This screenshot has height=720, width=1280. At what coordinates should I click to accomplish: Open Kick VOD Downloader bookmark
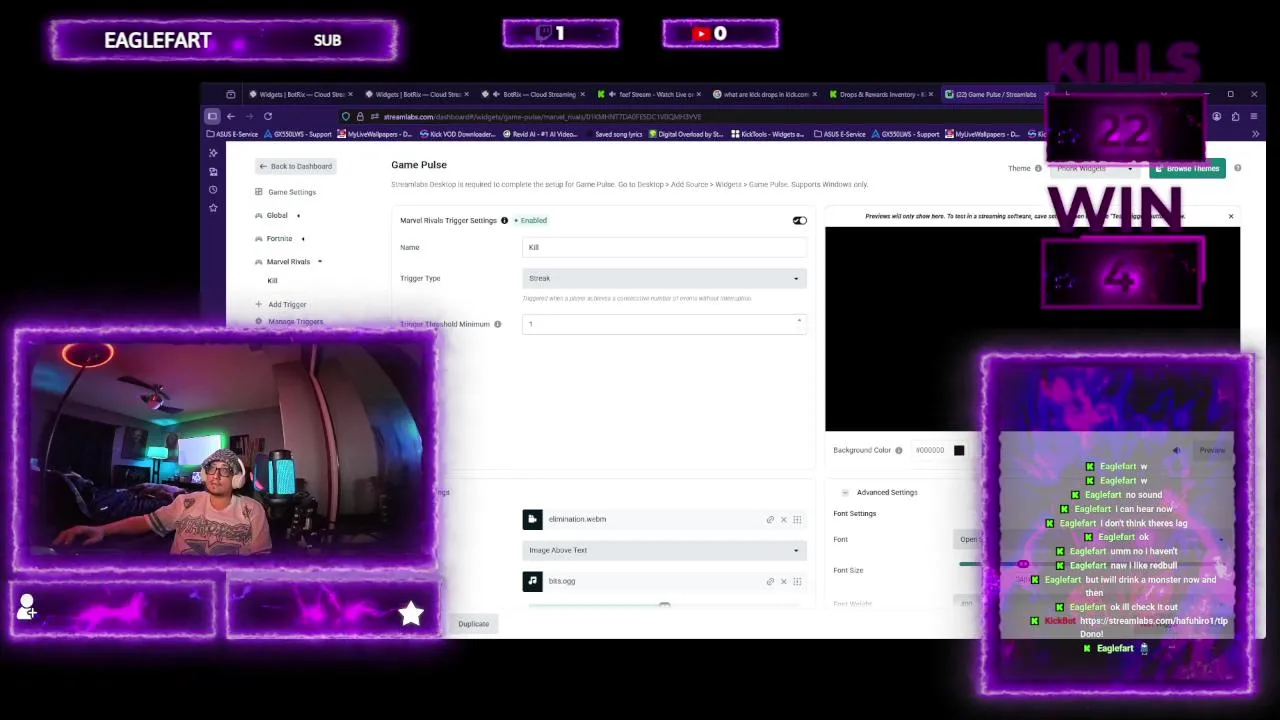point(458,134)
